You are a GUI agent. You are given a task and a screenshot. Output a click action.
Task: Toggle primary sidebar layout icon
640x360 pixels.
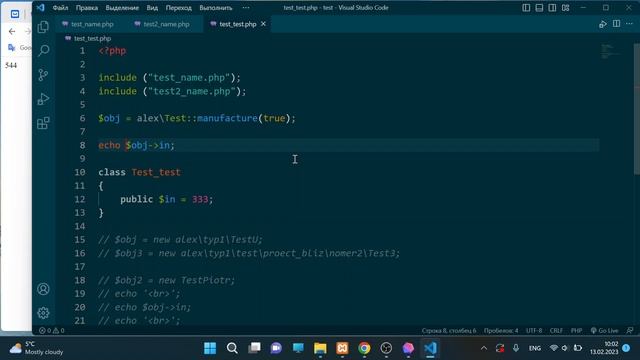(x=526, y=8)
